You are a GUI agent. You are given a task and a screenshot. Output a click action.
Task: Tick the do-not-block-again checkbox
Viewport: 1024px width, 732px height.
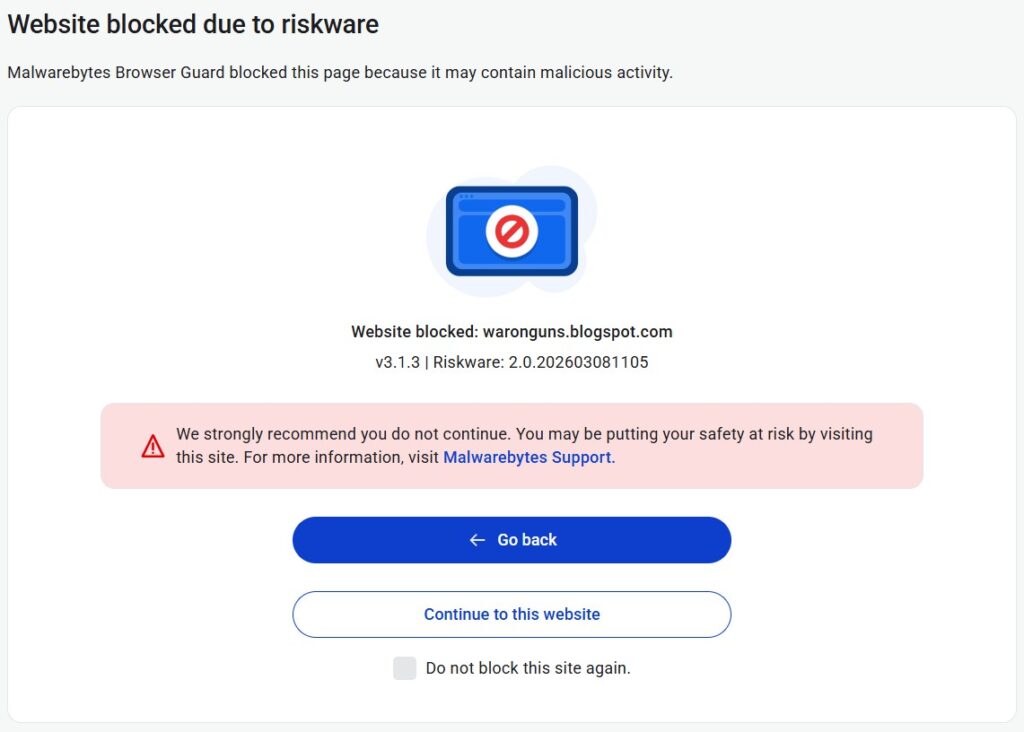click(x=404, y=668)
